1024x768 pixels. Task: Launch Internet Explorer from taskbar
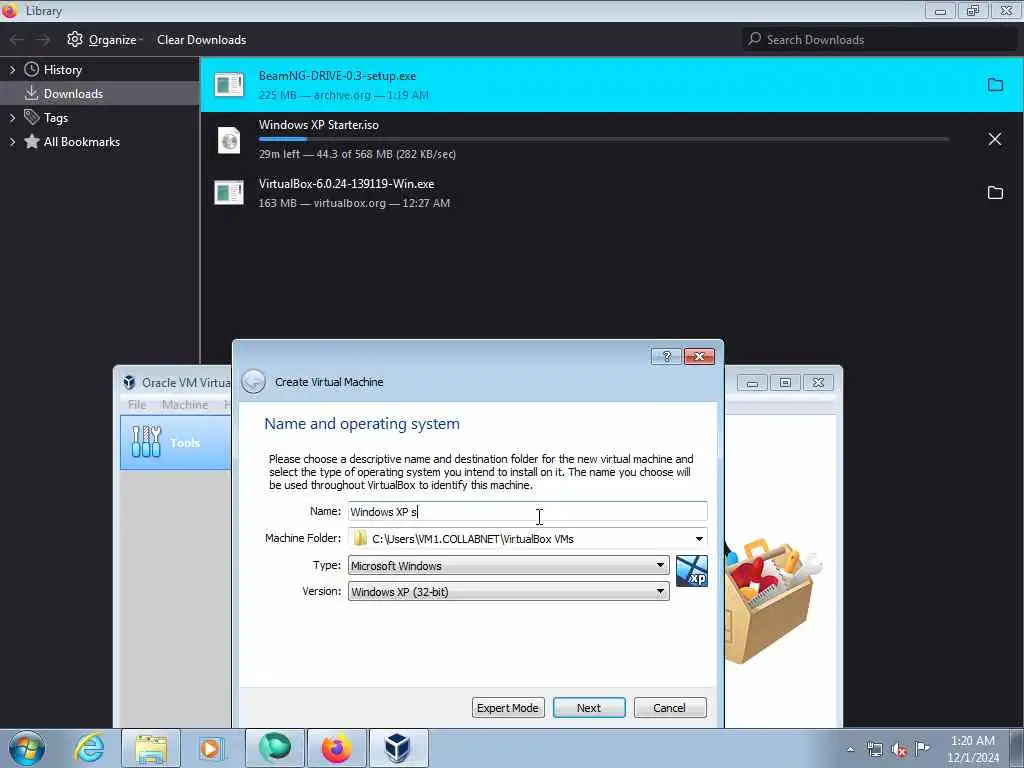(x=89, y=748)
